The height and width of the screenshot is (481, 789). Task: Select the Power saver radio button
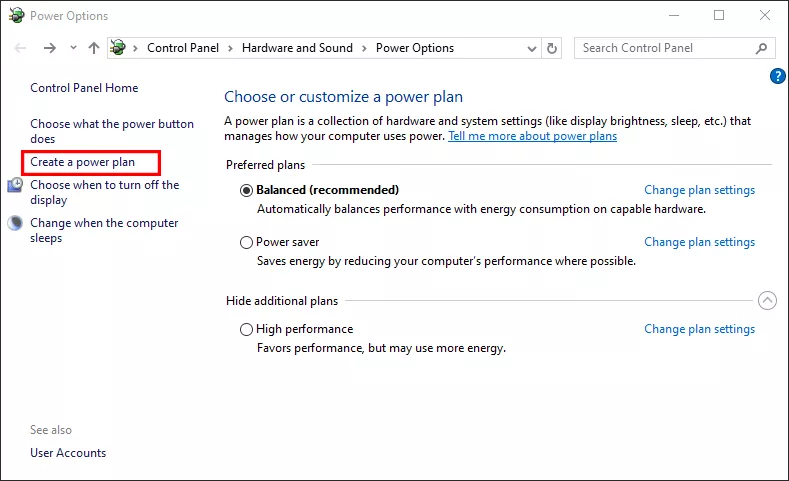(x=246, y=243)
